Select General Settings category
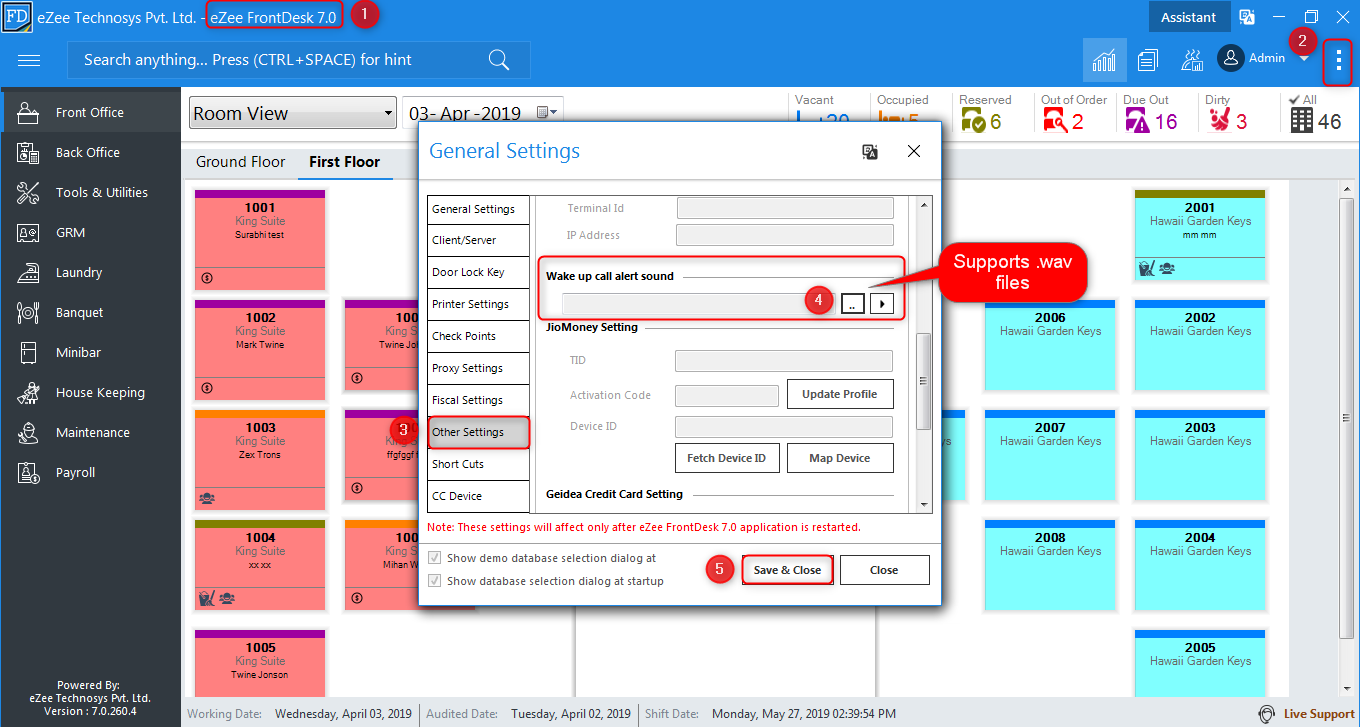This screenshot has height=727, width=1360. [478, 209]
